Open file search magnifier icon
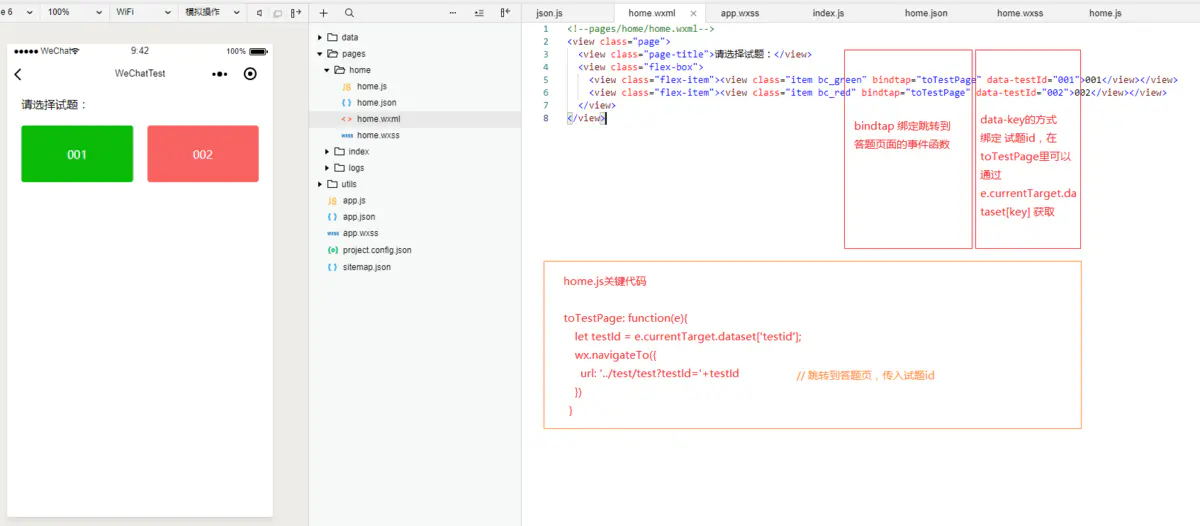Viewport: 1200px width, 526px height. pyautogui.click(x=349, y=13)
